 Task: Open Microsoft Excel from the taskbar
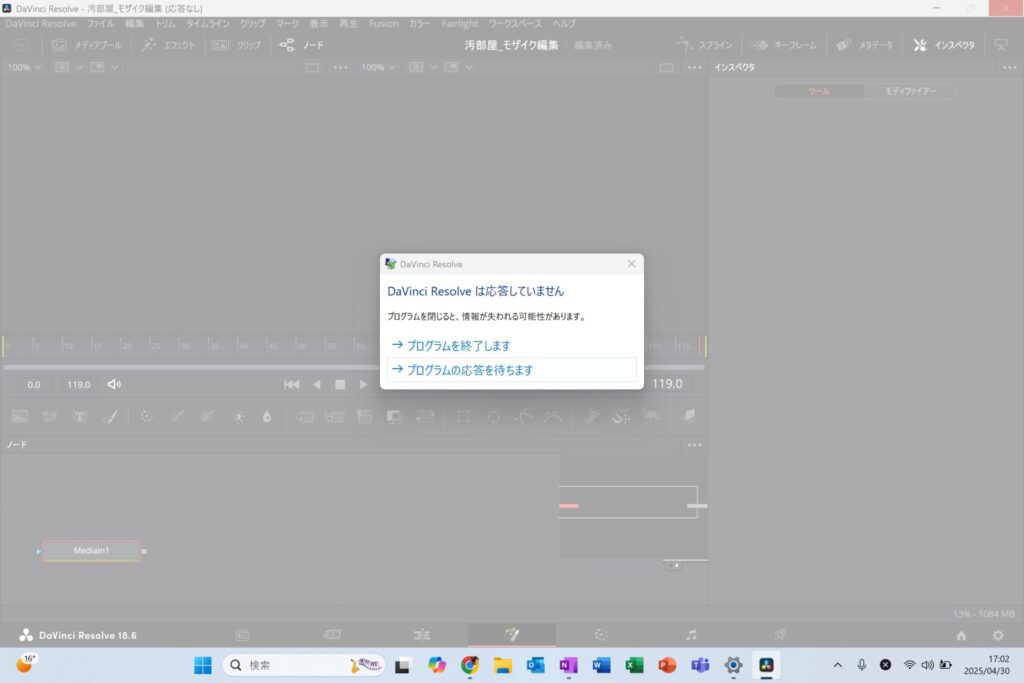(x=634, y=665)
